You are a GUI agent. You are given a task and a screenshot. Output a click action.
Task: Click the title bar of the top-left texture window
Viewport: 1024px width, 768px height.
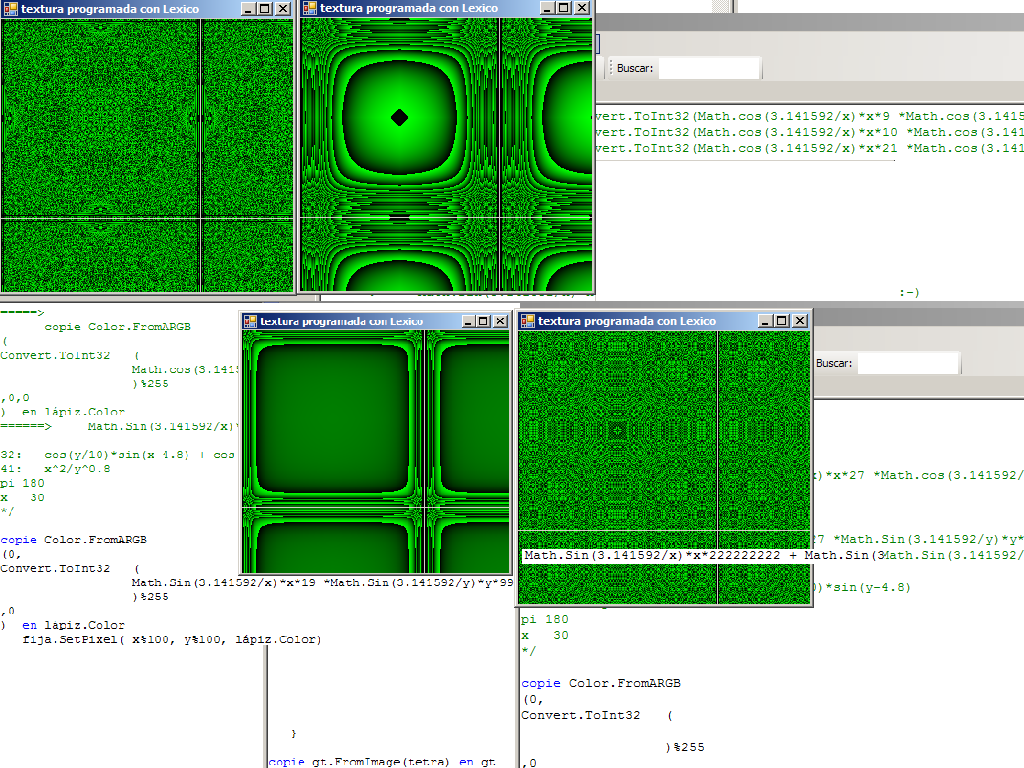(120, 9)
